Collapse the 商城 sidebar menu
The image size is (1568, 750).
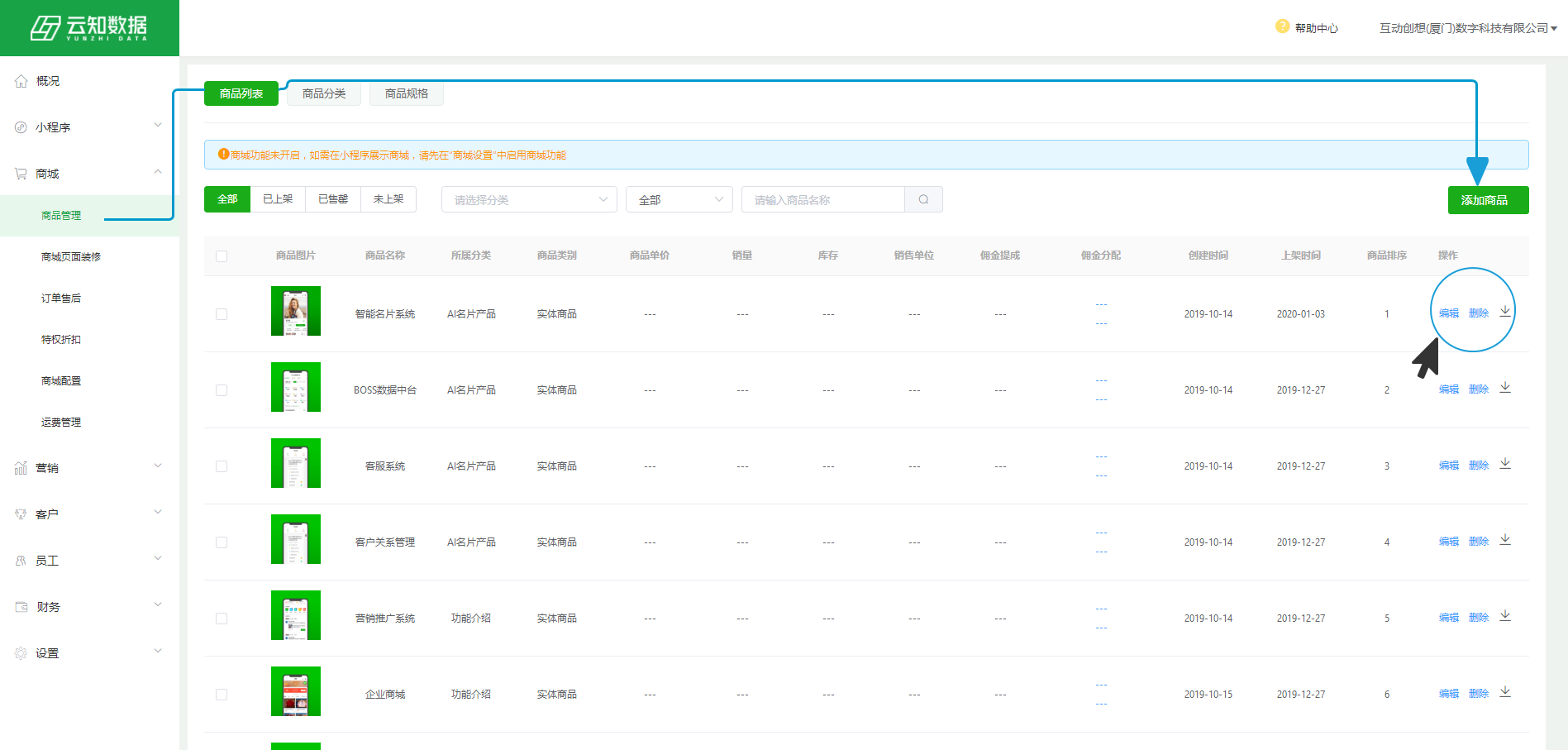(x=158, y=172)
